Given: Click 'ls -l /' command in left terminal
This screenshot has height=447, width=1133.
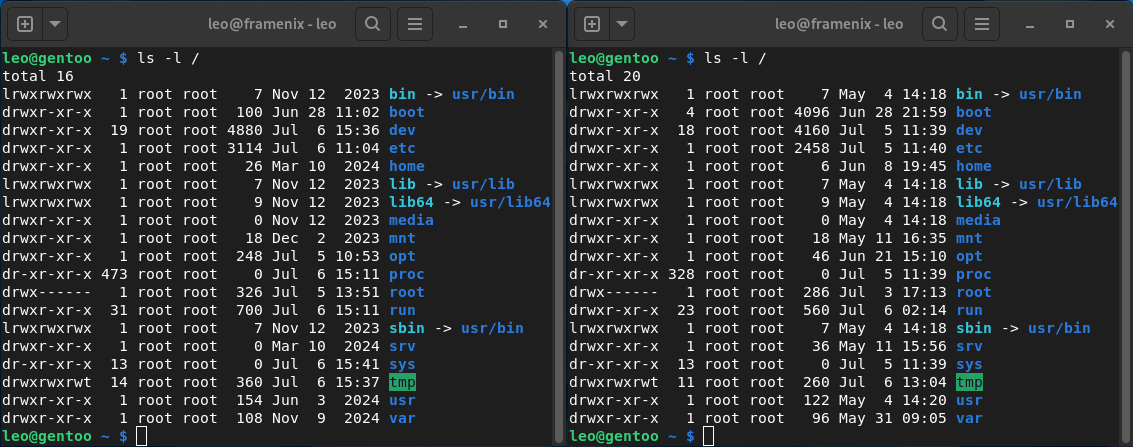Looking at the screenshot, I should (168, 58).
